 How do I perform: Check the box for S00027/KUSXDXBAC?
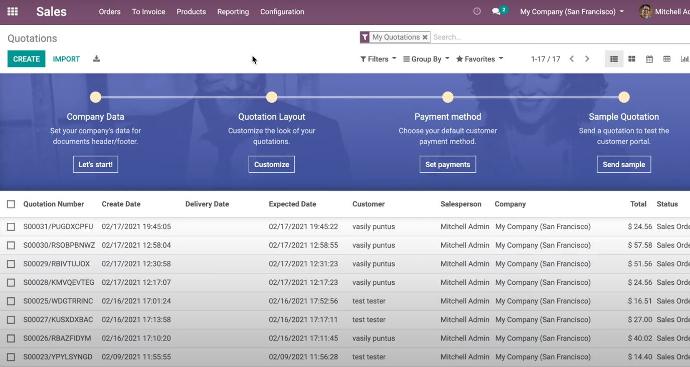tap(11, 319)
